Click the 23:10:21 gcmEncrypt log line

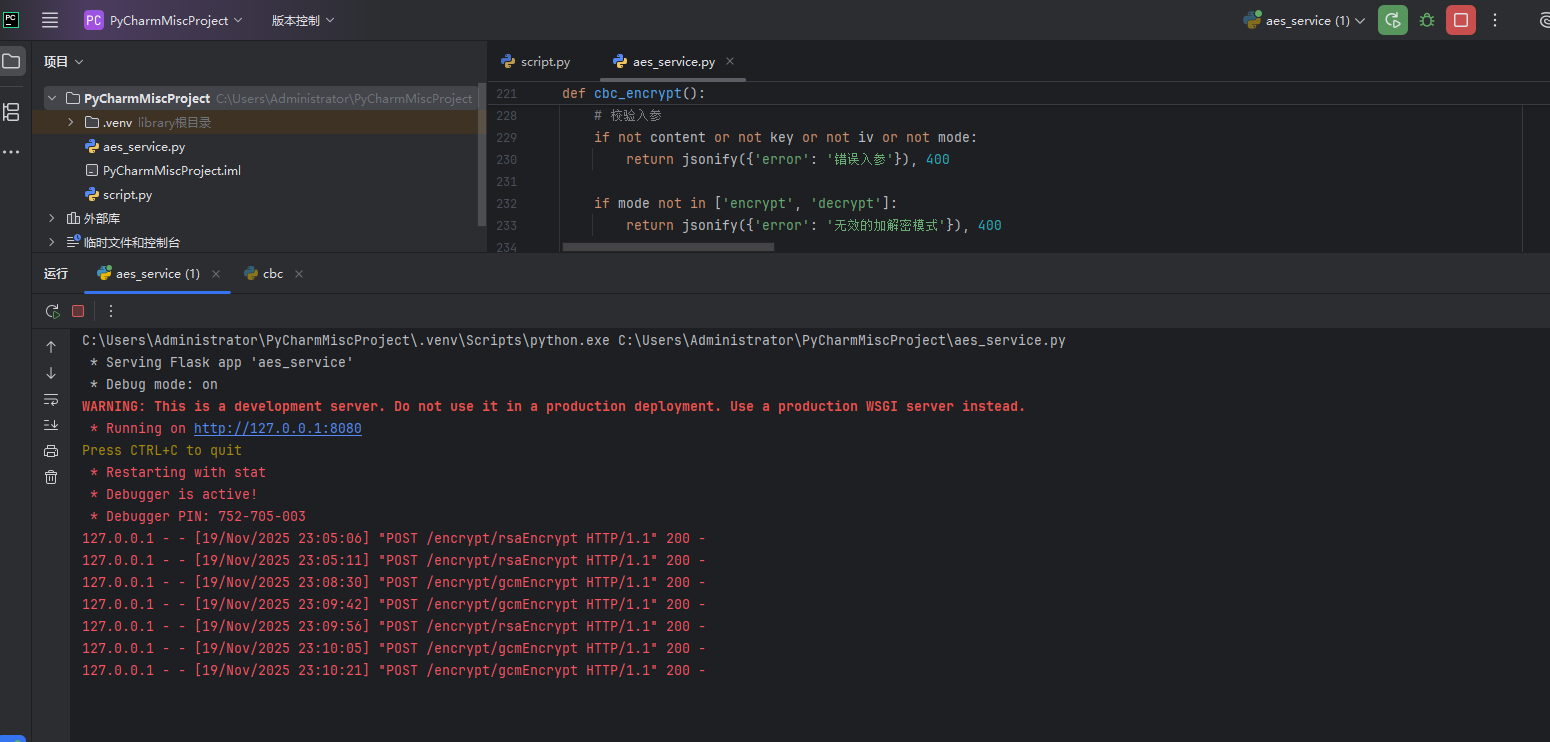[394, 670]
